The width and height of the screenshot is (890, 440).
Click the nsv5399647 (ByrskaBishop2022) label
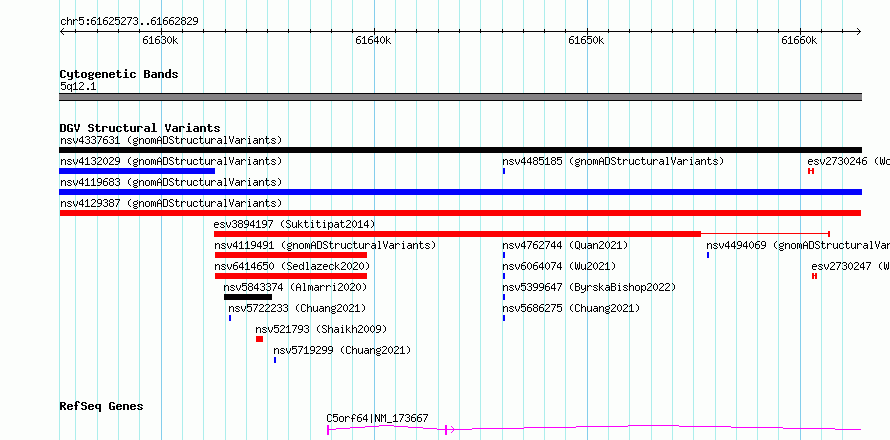click(589, 287)
